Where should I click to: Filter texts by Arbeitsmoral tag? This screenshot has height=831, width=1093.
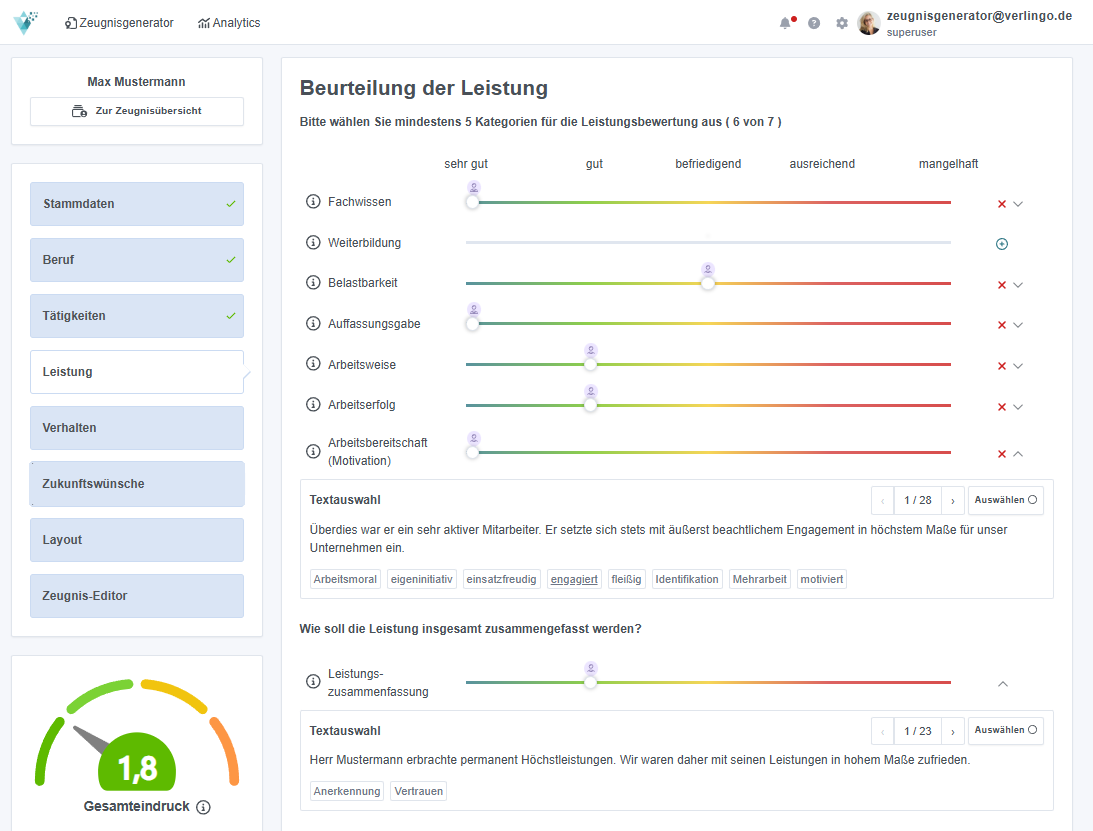pos(345,579)
